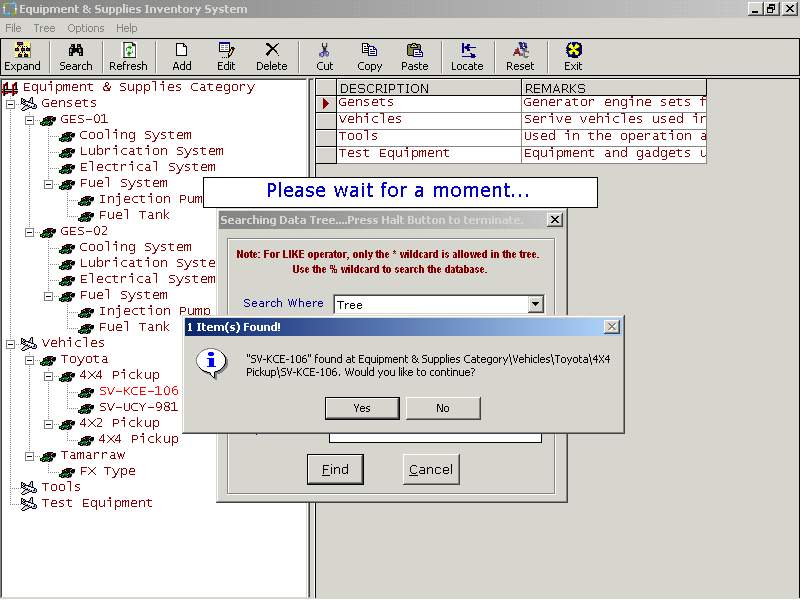Viewport: 800px width, 600px height.
Task: Collapse the 4X2 Pickup node
Action: [x=48, y=424]
